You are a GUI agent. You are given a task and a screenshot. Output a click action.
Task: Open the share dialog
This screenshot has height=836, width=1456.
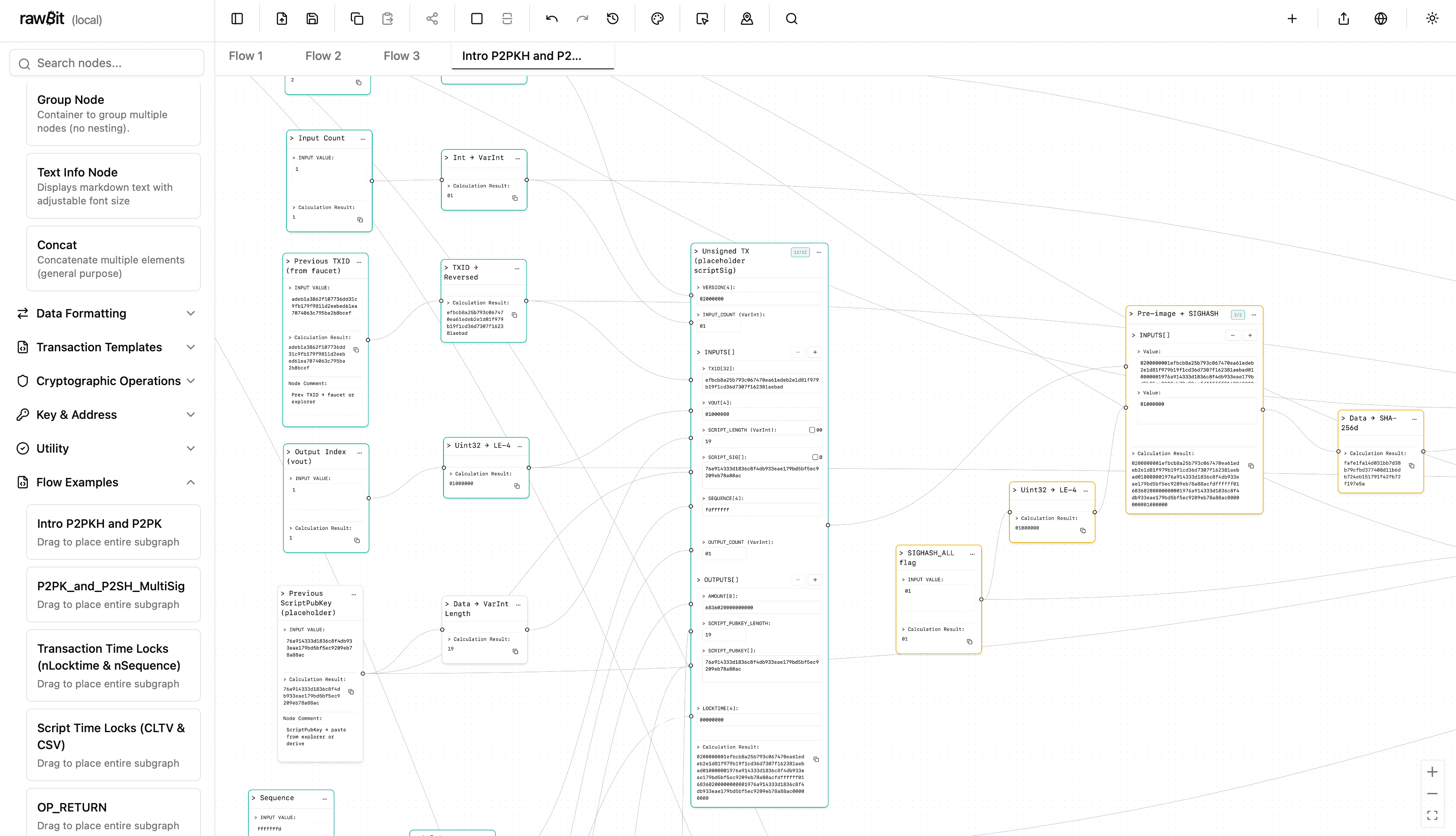pyautogui.click(x=432, y=19)
